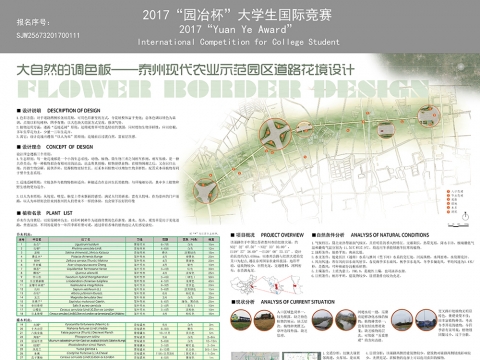This screenshot has width=480, height=360.
Task: Click the '报名序号:' label
Action: point(34,22)
